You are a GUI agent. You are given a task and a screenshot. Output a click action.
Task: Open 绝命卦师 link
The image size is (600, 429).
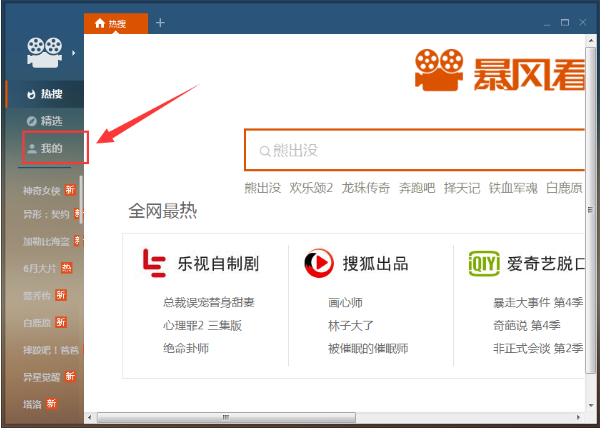click(x=186, y=348)
